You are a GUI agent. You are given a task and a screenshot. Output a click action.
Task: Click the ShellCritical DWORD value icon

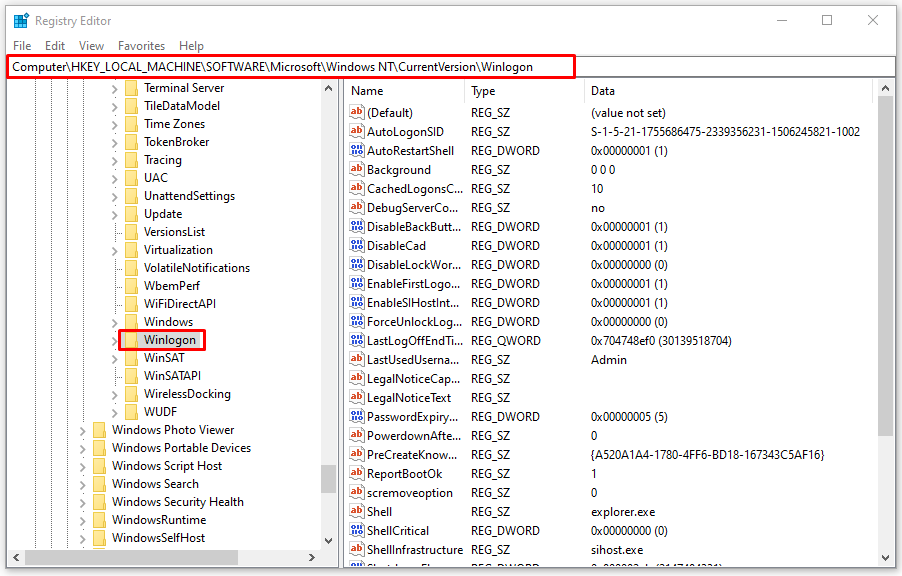click(x=357, y=530)
